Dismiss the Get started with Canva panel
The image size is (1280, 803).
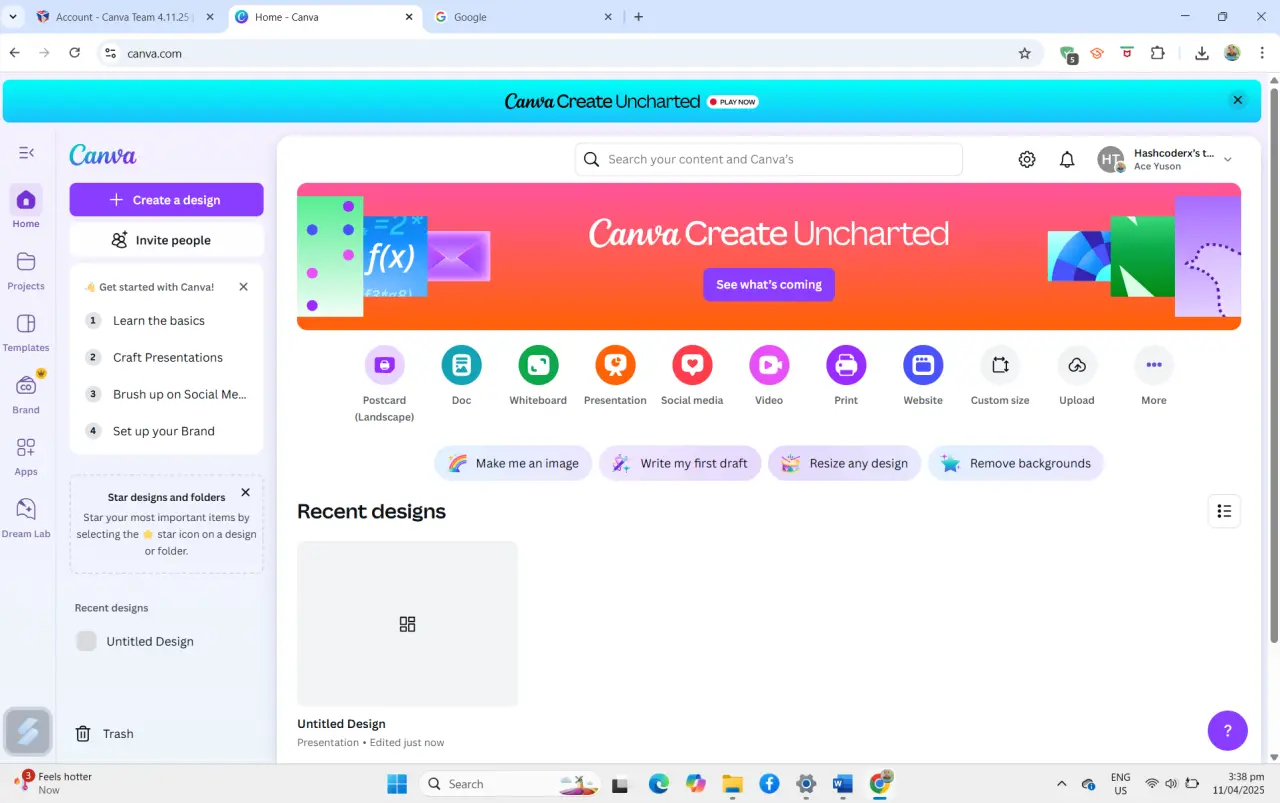[243, 287]
